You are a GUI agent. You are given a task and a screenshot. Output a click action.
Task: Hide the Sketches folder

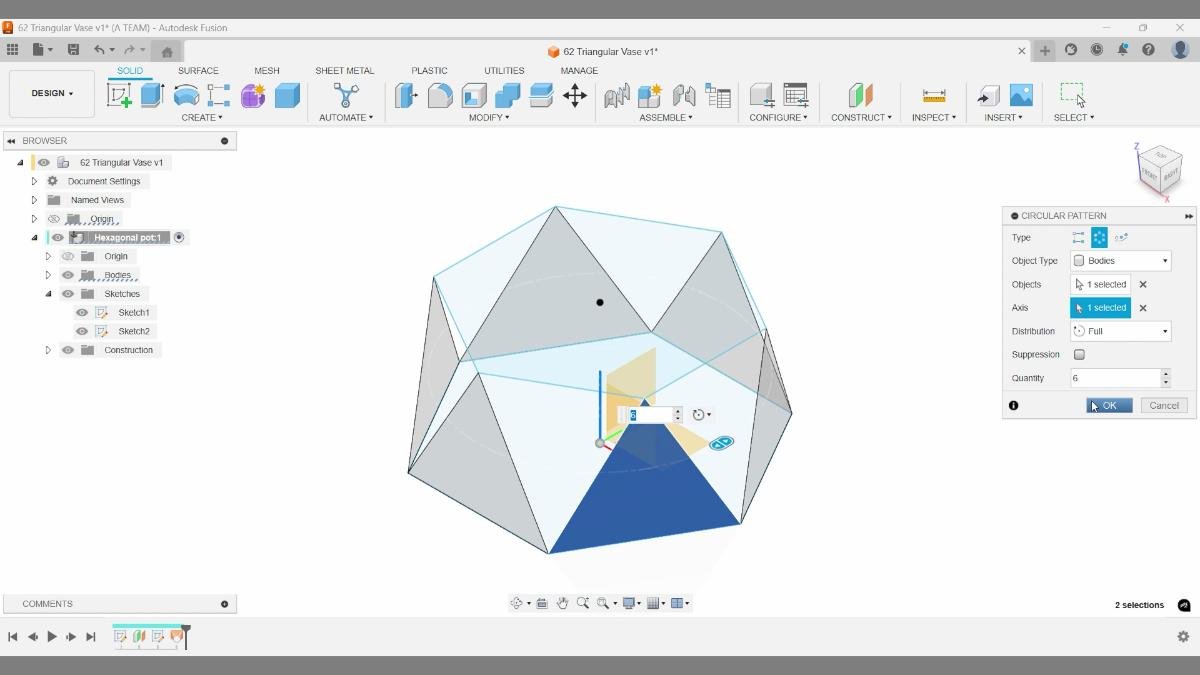pyautogui.click(x=68, y=294)
